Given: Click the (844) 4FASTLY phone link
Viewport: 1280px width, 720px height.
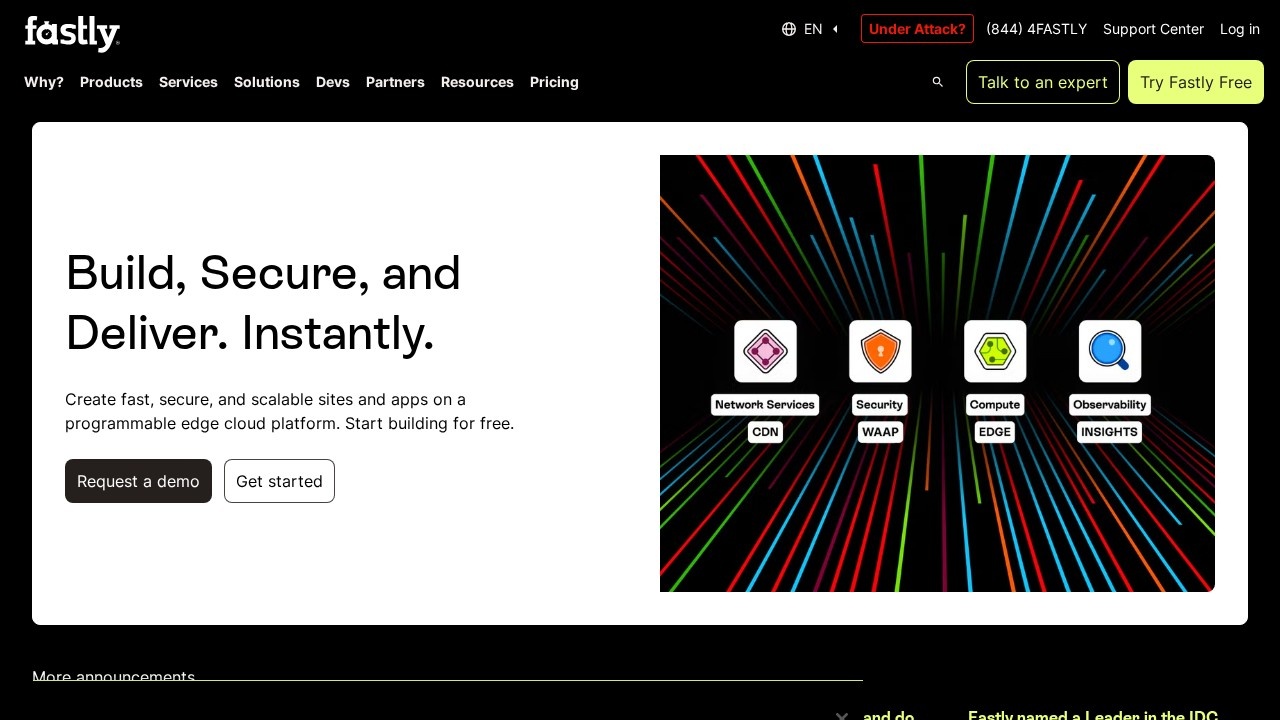Looking at the screenshot, I should [1036, 29].
